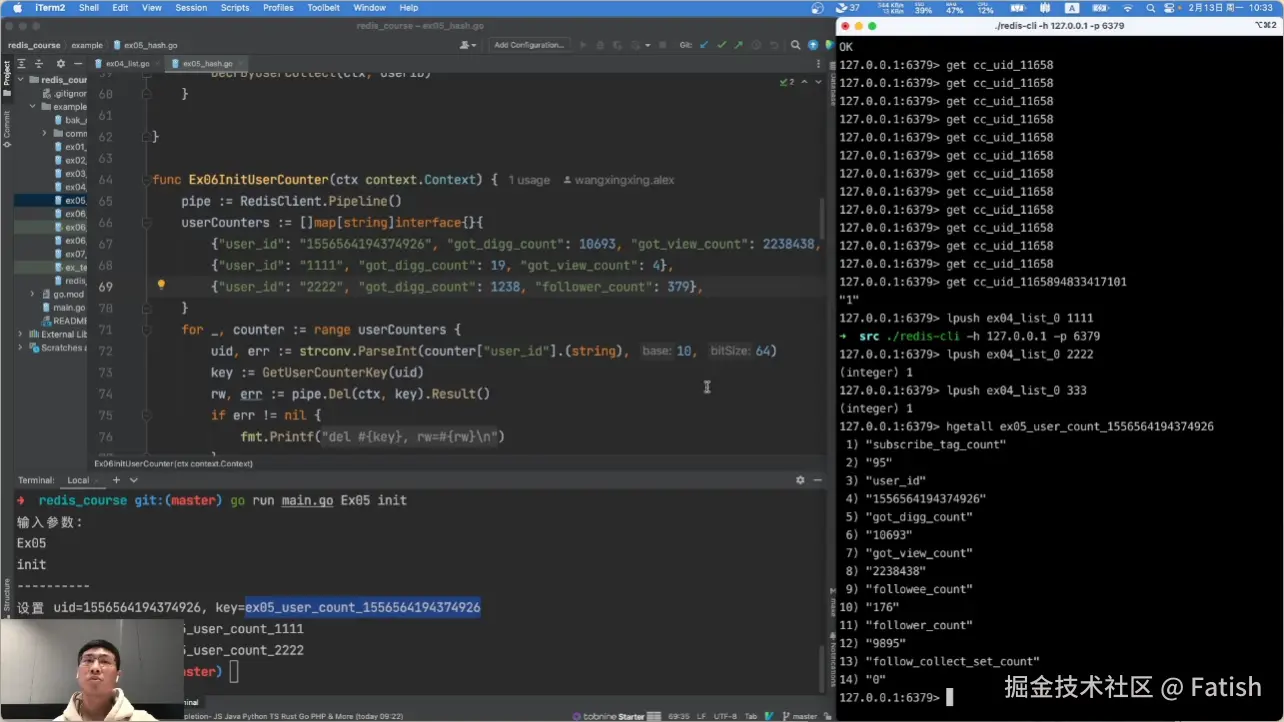Click the '1 usage' hint above function

pos(529,180)
